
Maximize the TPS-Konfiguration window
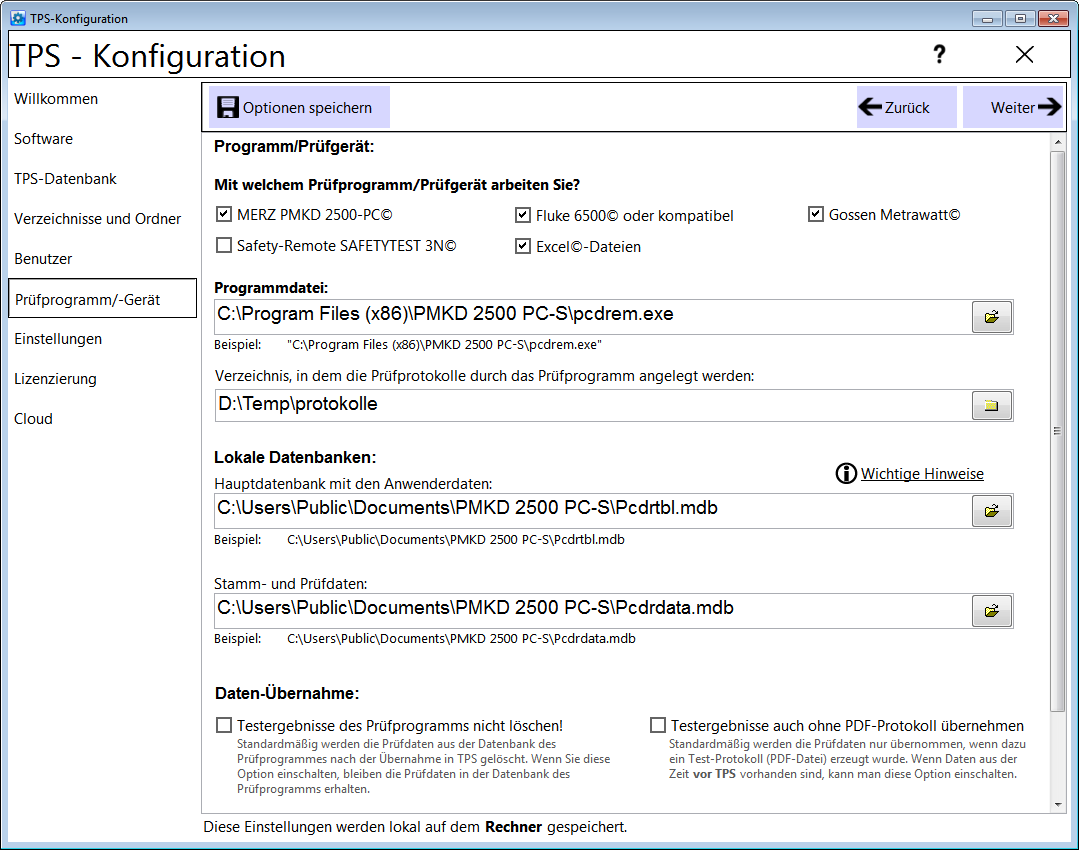(x=1020, y=19)
